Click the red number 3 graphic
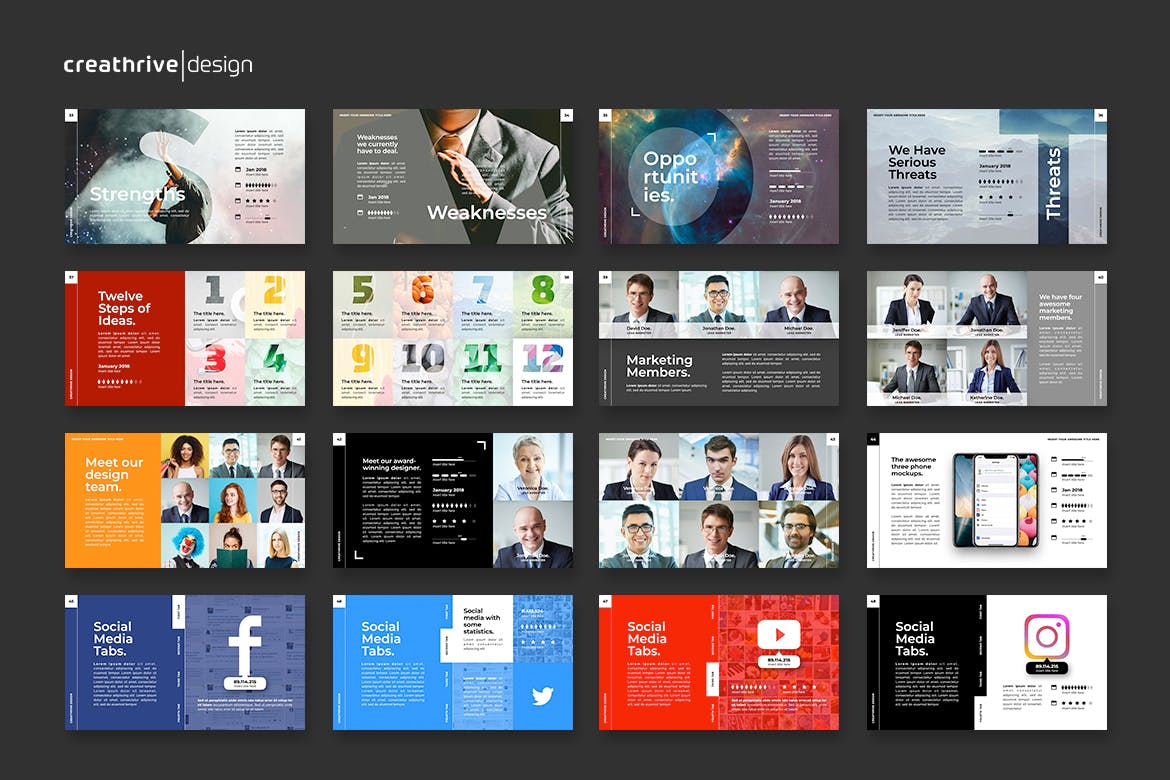Viewport: 1170px width, 780px height. tap(214, 358)
